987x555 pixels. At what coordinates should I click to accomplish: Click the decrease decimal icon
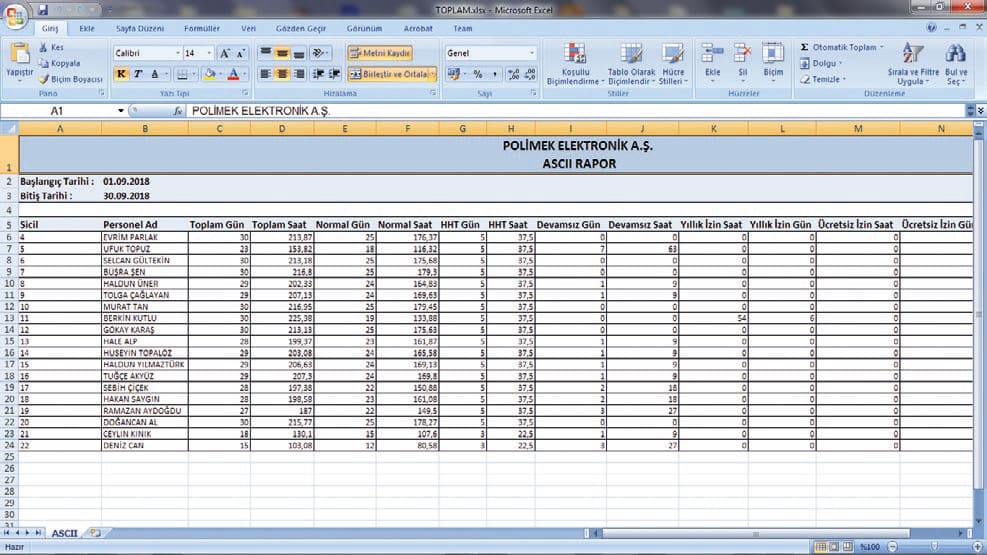530,74
